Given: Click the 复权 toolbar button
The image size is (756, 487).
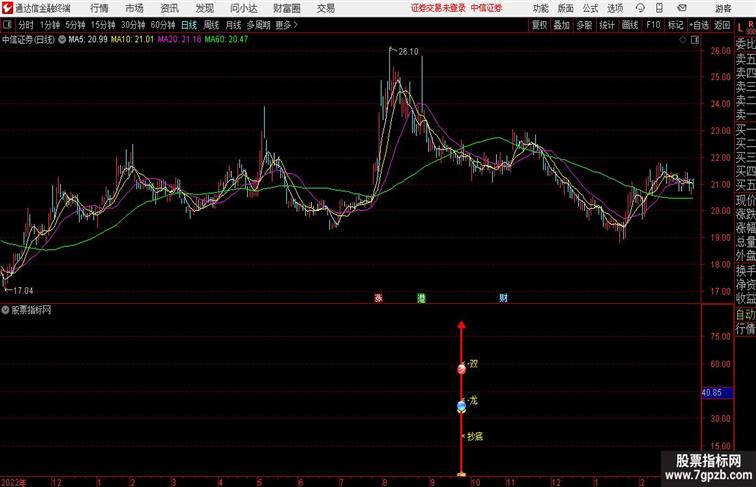Looking at the screenshot, I should tap(540, 25).
